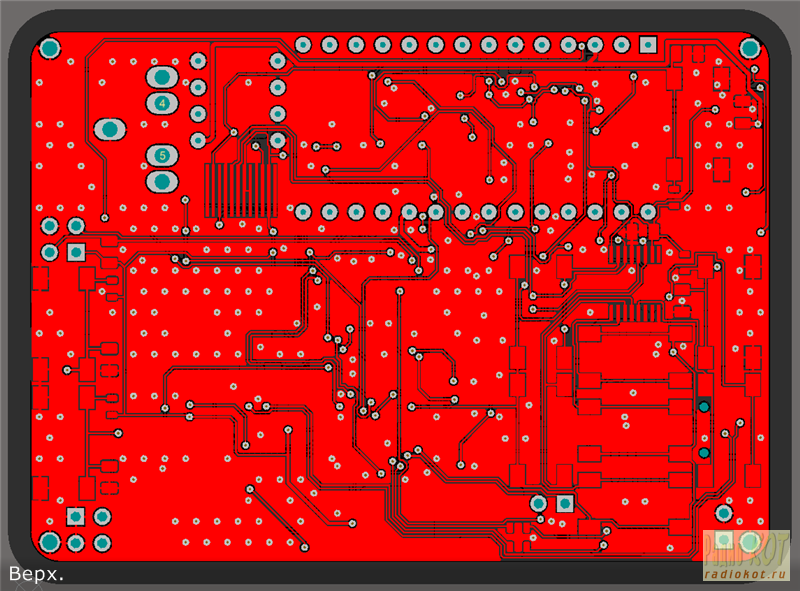Select the bottom-left corner mounting hole
Screen dimensions: 800x591
point(49,542)
